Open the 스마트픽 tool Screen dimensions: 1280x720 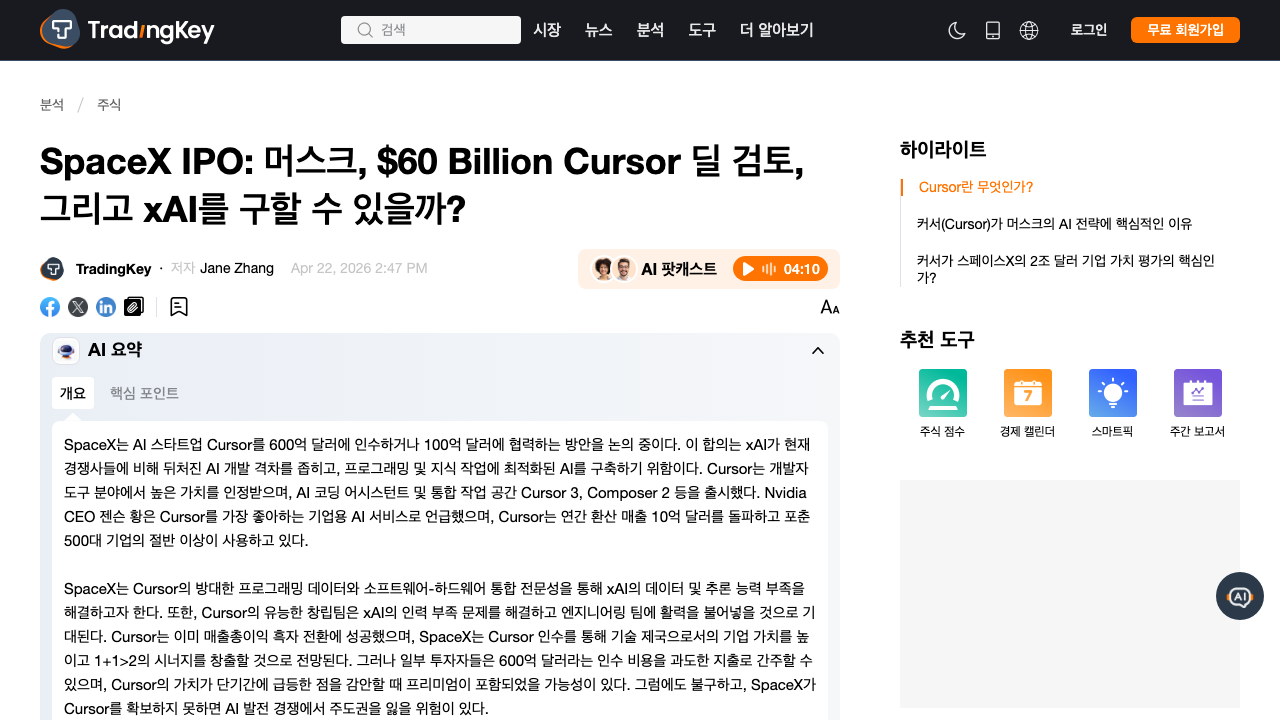click(1113, 404)
